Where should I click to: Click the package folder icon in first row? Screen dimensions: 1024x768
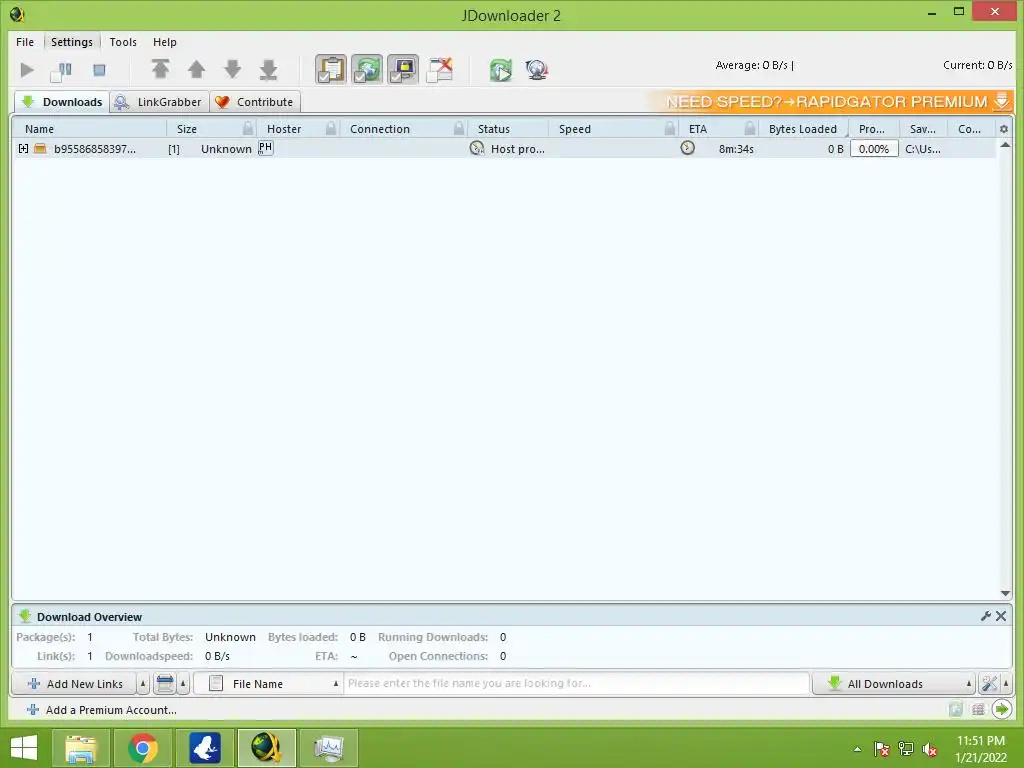click(40, 149)
